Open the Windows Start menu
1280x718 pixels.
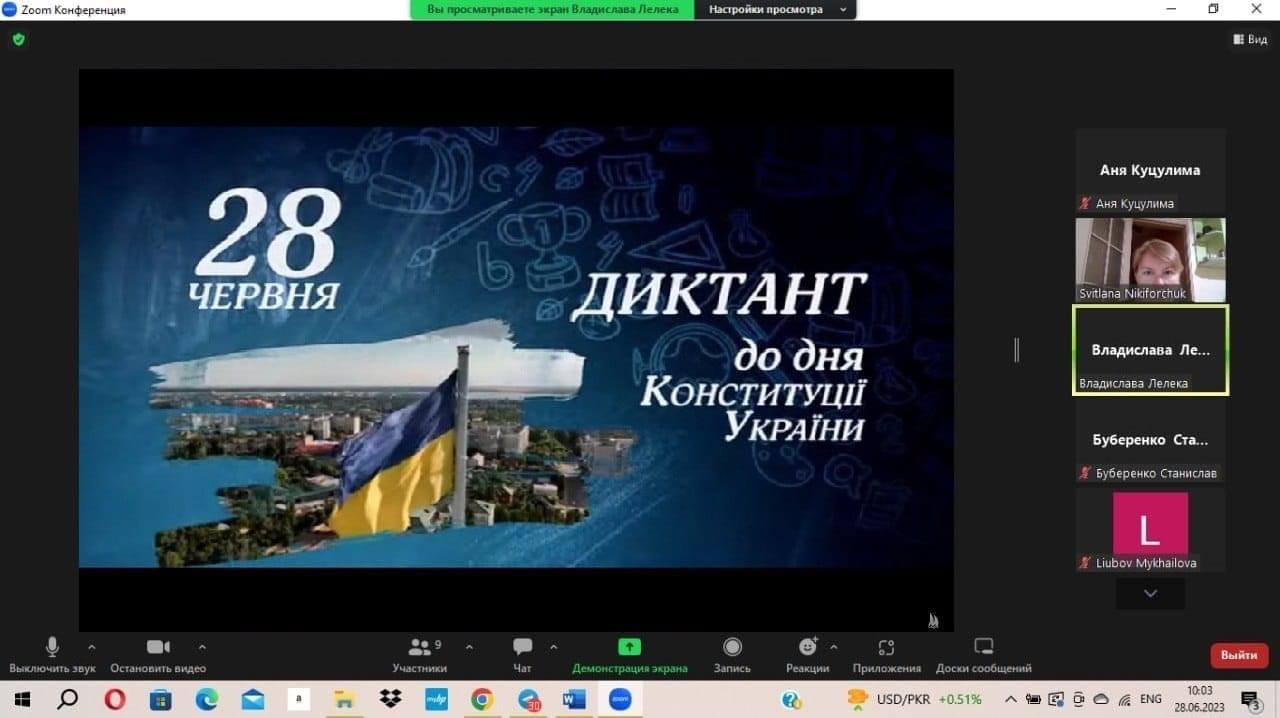pyautogui.click(x=22, y=699)
